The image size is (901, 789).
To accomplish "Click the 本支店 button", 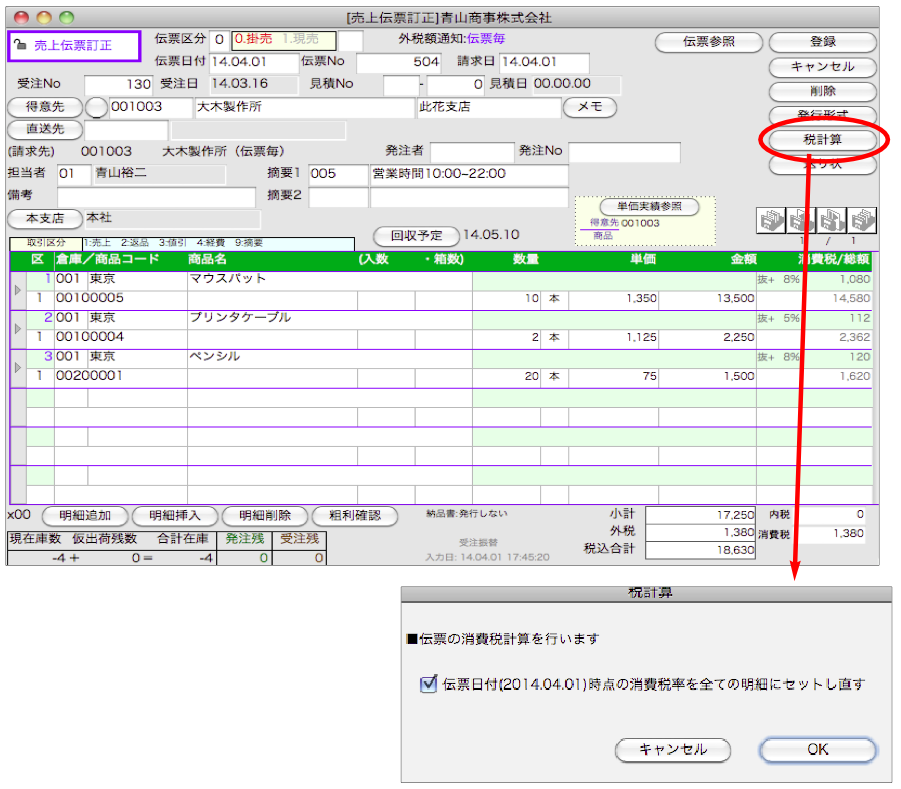I will tap(45, 219).
